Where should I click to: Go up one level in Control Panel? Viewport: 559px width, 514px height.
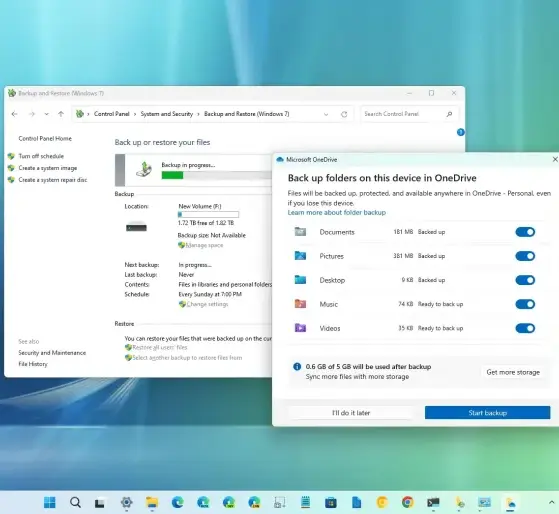61,114
